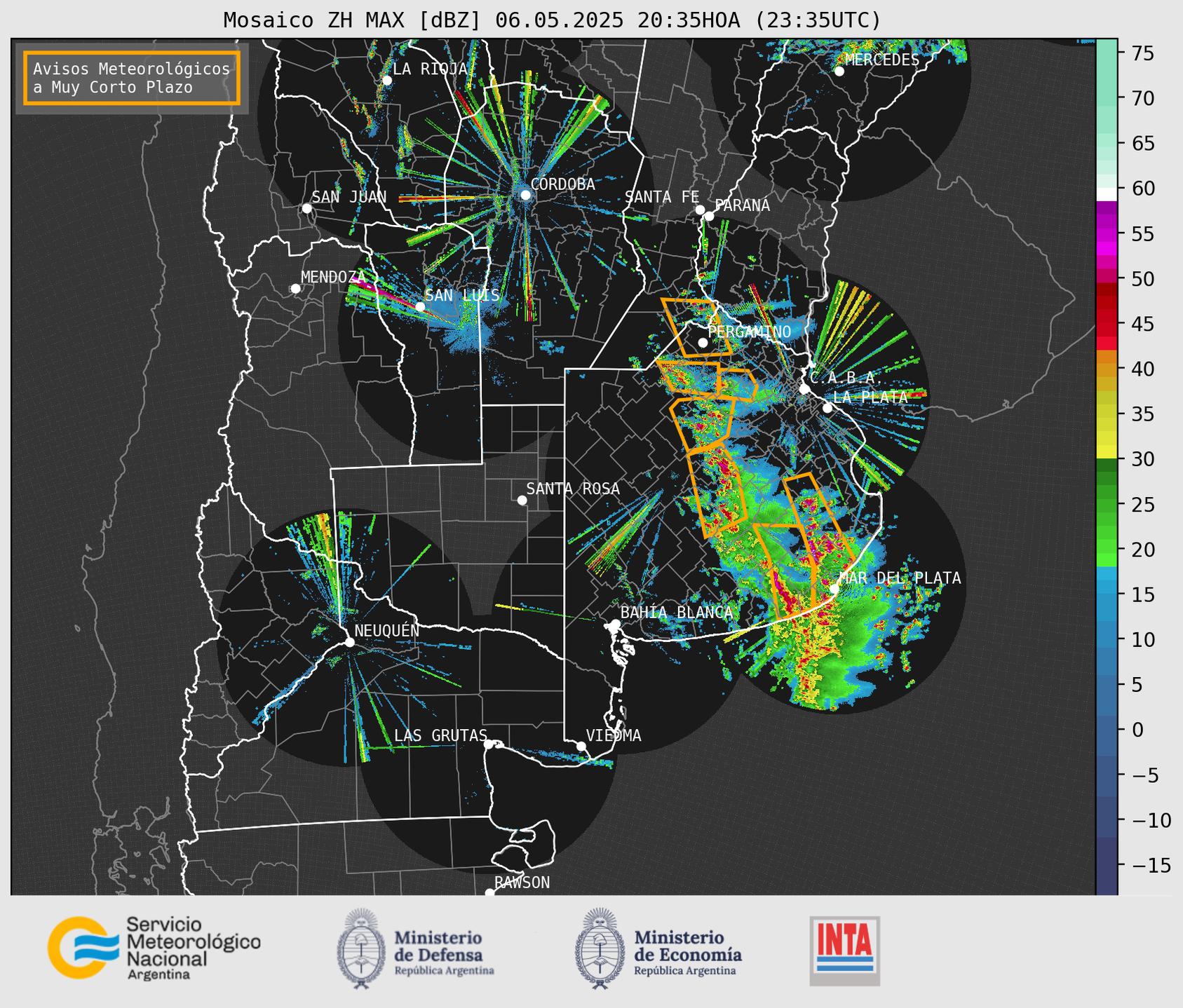Click the VIEDMA city label
1183x1008 pixels.
coord(614,735)
